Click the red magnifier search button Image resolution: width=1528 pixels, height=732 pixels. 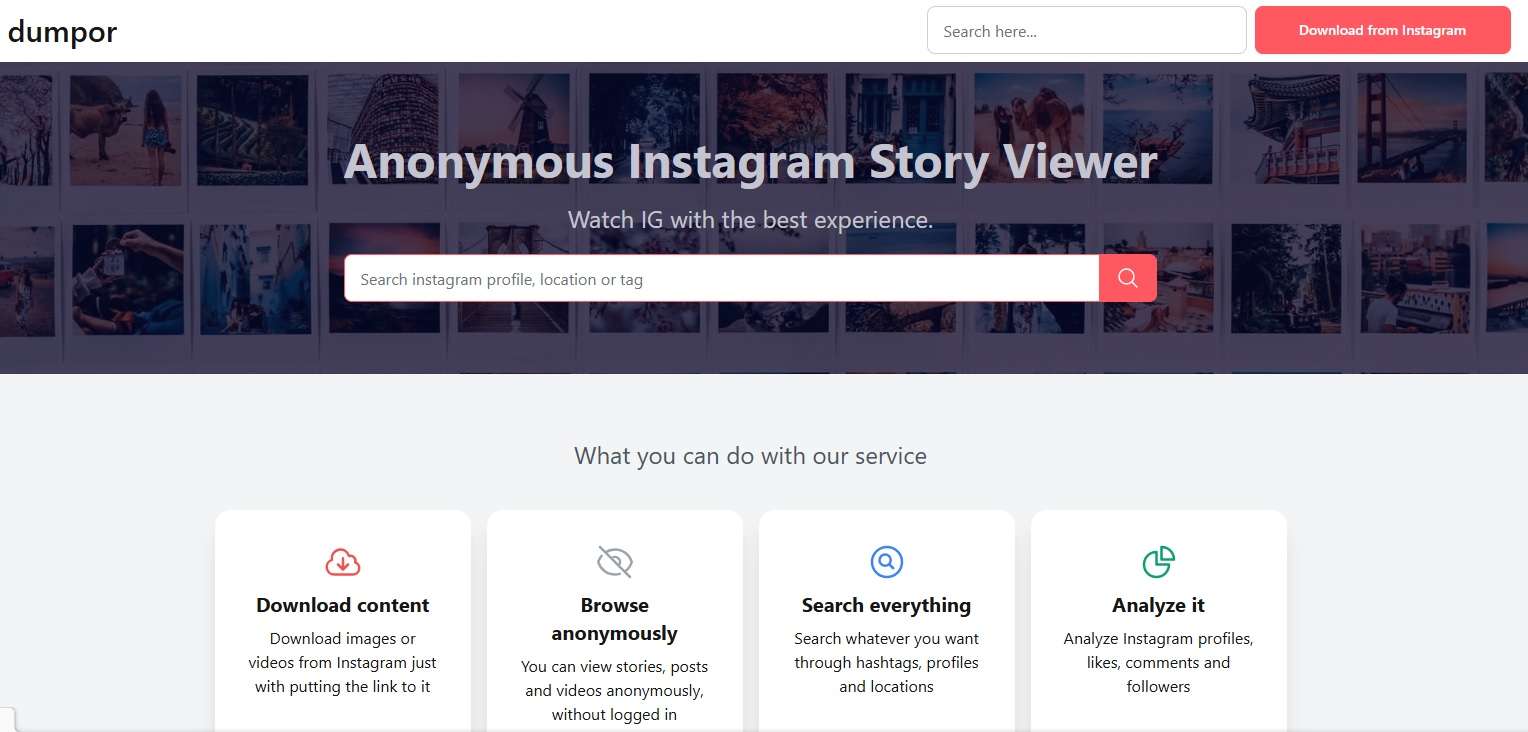coord(1127,278)
